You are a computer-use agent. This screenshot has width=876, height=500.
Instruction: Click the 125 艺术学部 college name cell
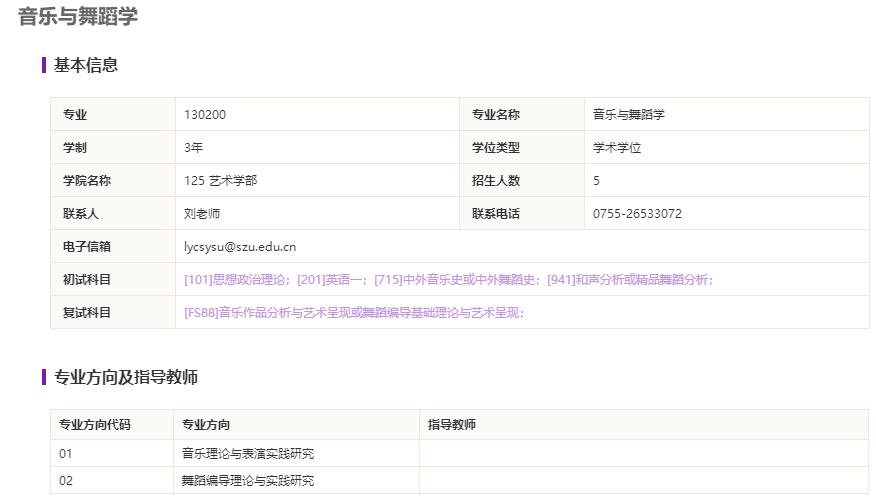[x=220, y=181]
